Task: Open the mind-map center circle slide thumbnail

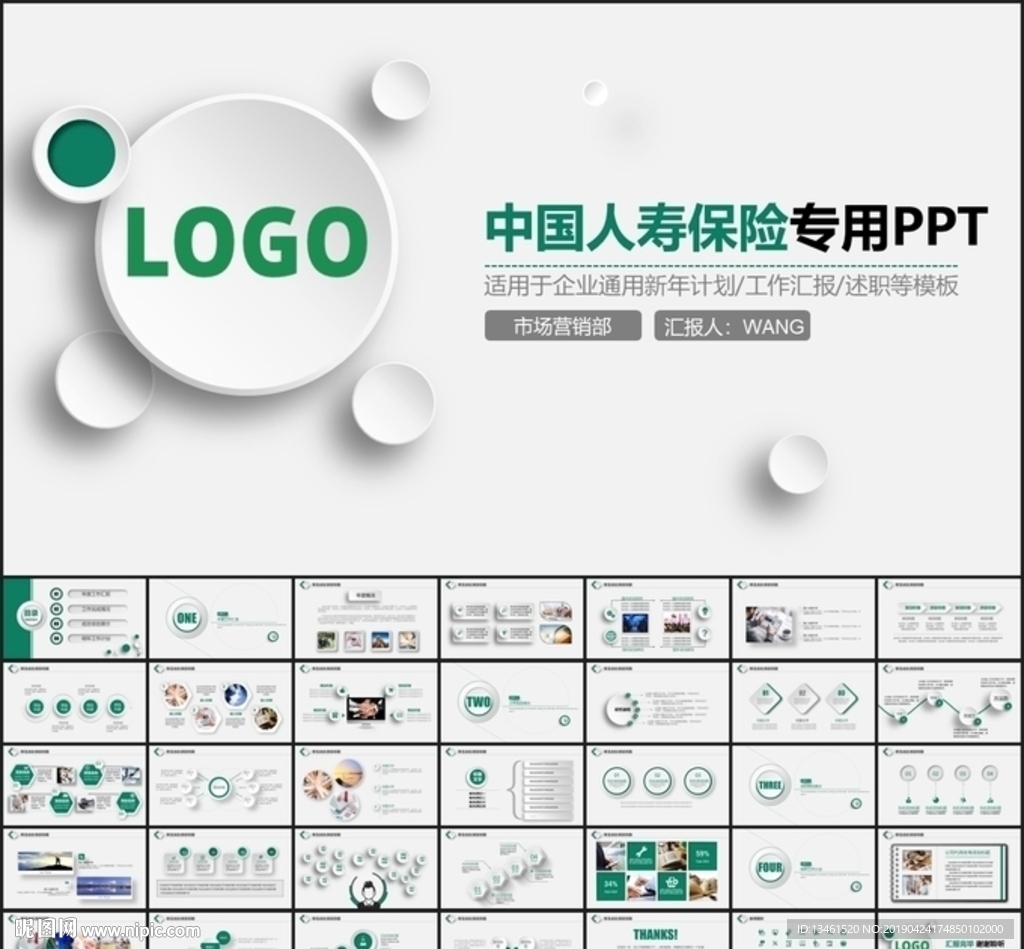Action: [x=221, y=785]
